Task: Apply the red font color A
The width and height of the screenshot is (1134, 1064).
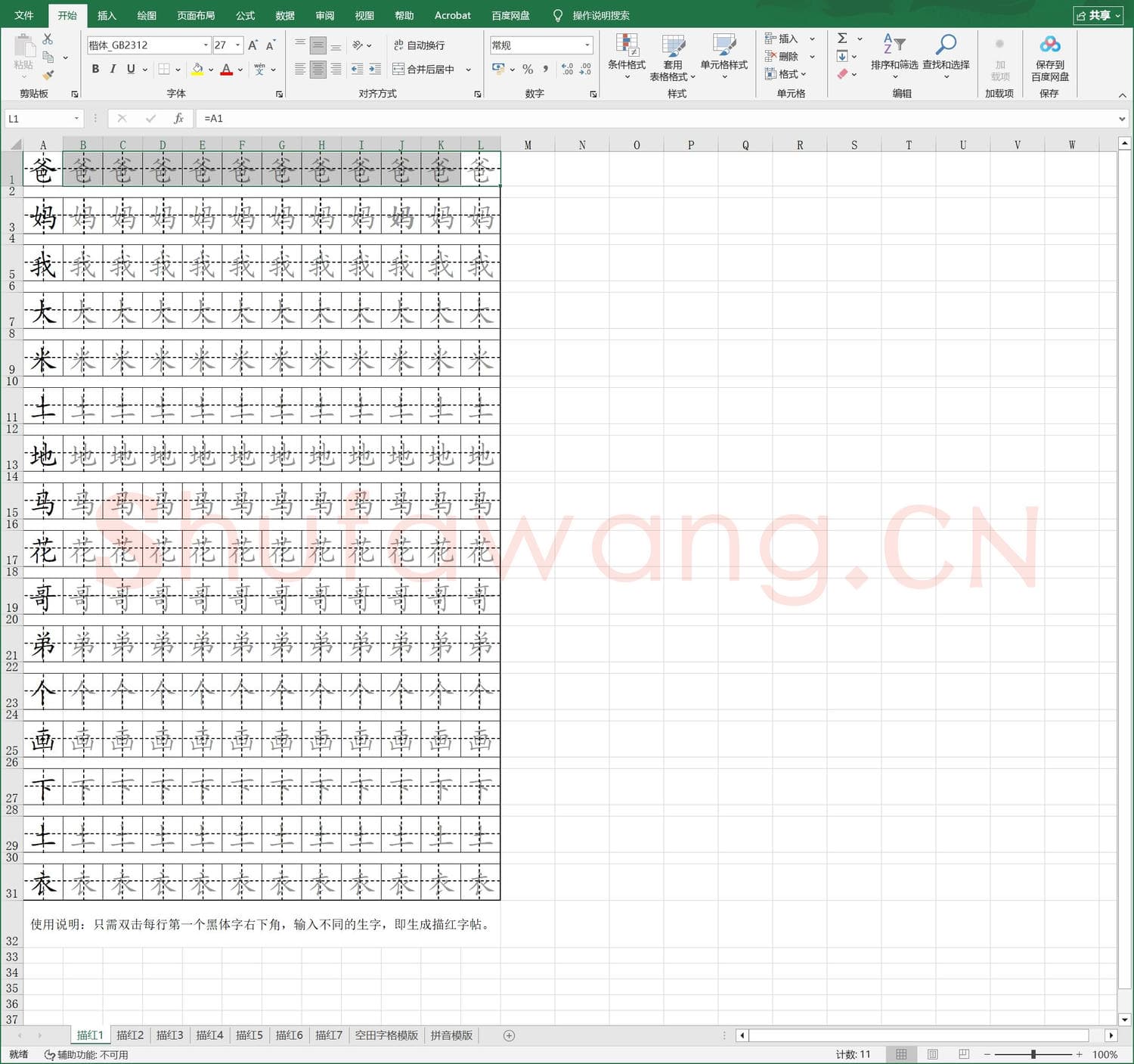Action: tap(227, 69)
